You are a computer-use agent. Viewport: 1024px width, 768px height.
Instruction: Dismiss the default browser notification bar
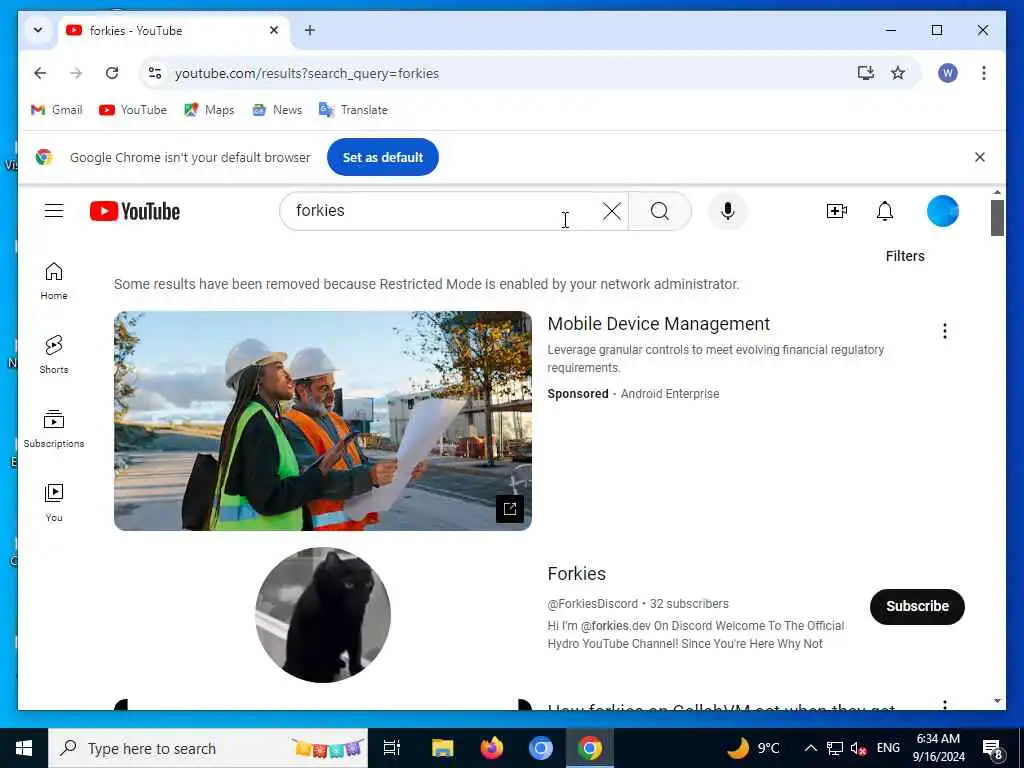(980, 157)
